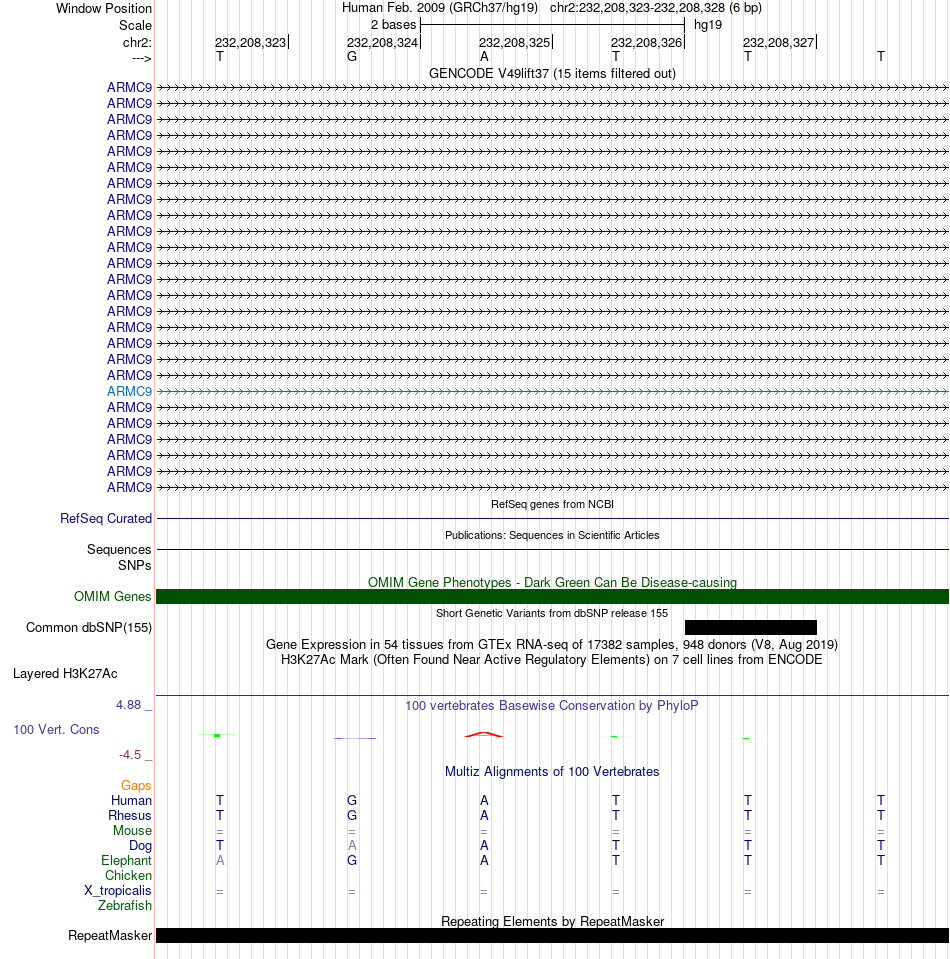Viewport: 950px width, 959px height.
Task: Click the Dog alignment row label
Action: 140,846
